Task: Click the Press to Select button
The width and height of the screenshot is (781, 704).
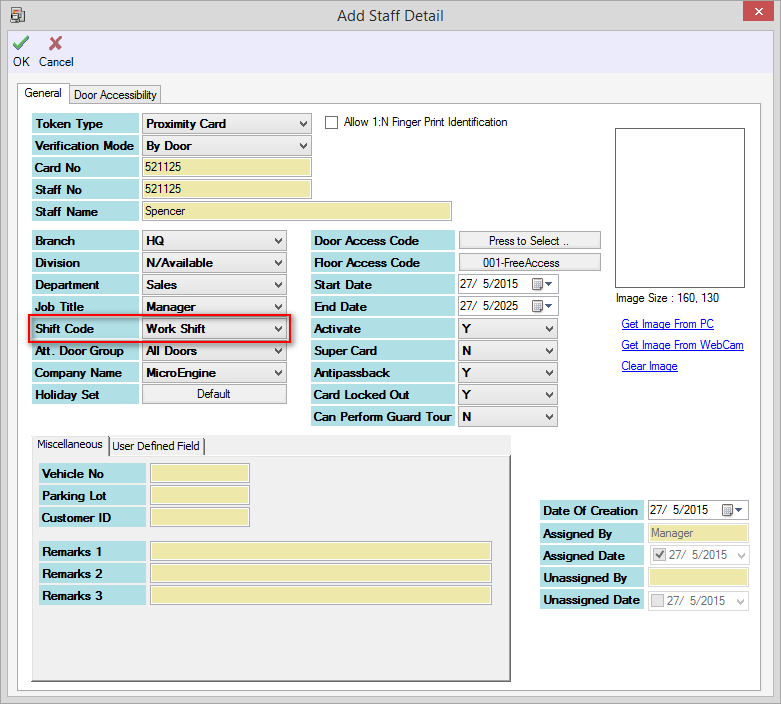Action: coord(529,241)
